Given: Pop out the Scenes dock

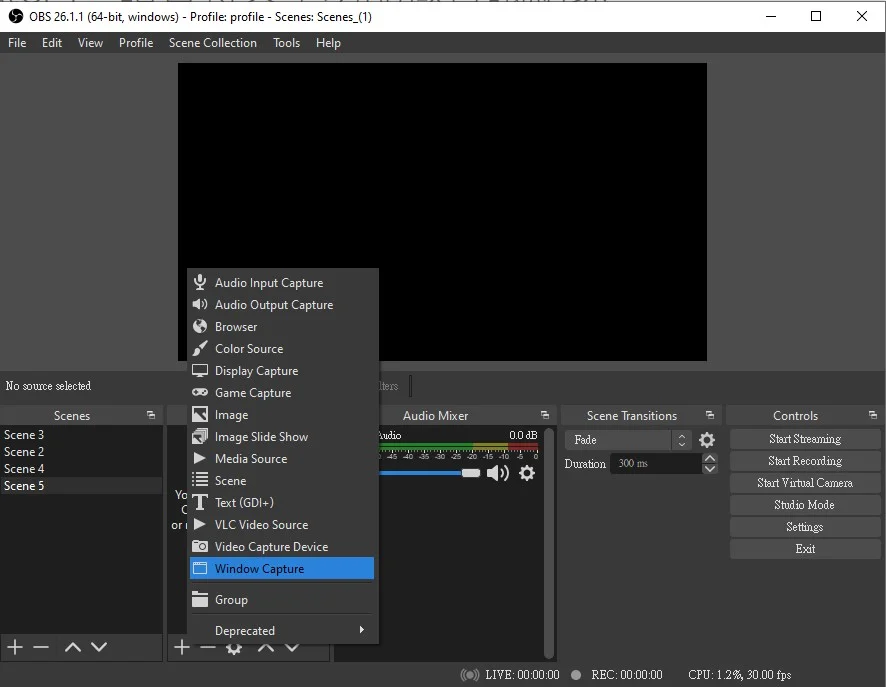Looking at the screenshot, I should [x=151, y=415].
